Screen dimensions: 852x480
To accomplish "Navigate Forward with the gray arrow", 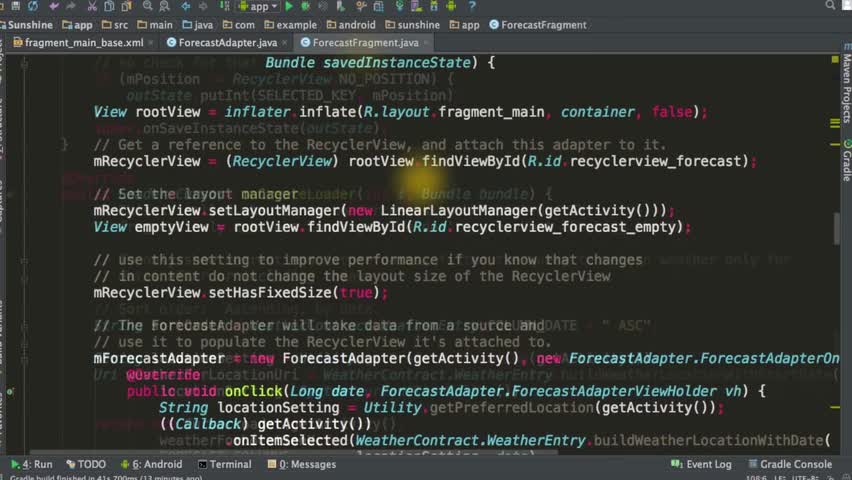I will tap(203, 6).
